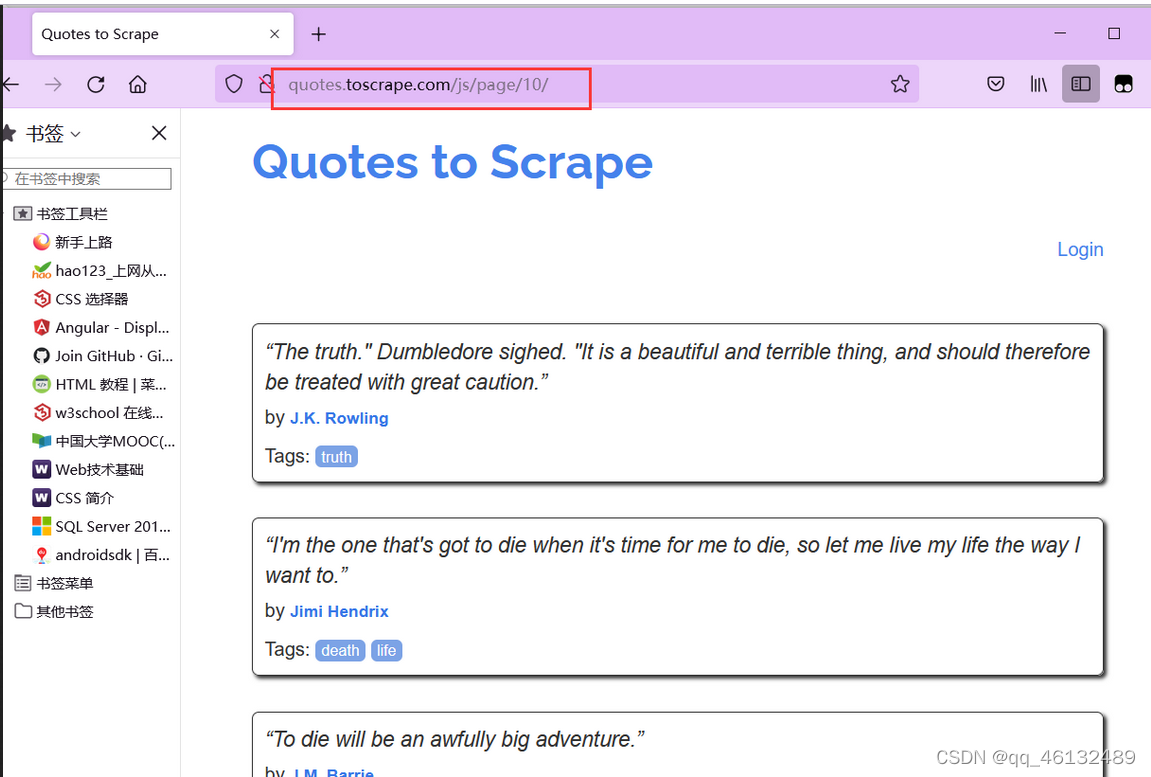Click the awfully big adventure quote
This screenshot has width=1151, height=777.
click(x=454, y=740)
